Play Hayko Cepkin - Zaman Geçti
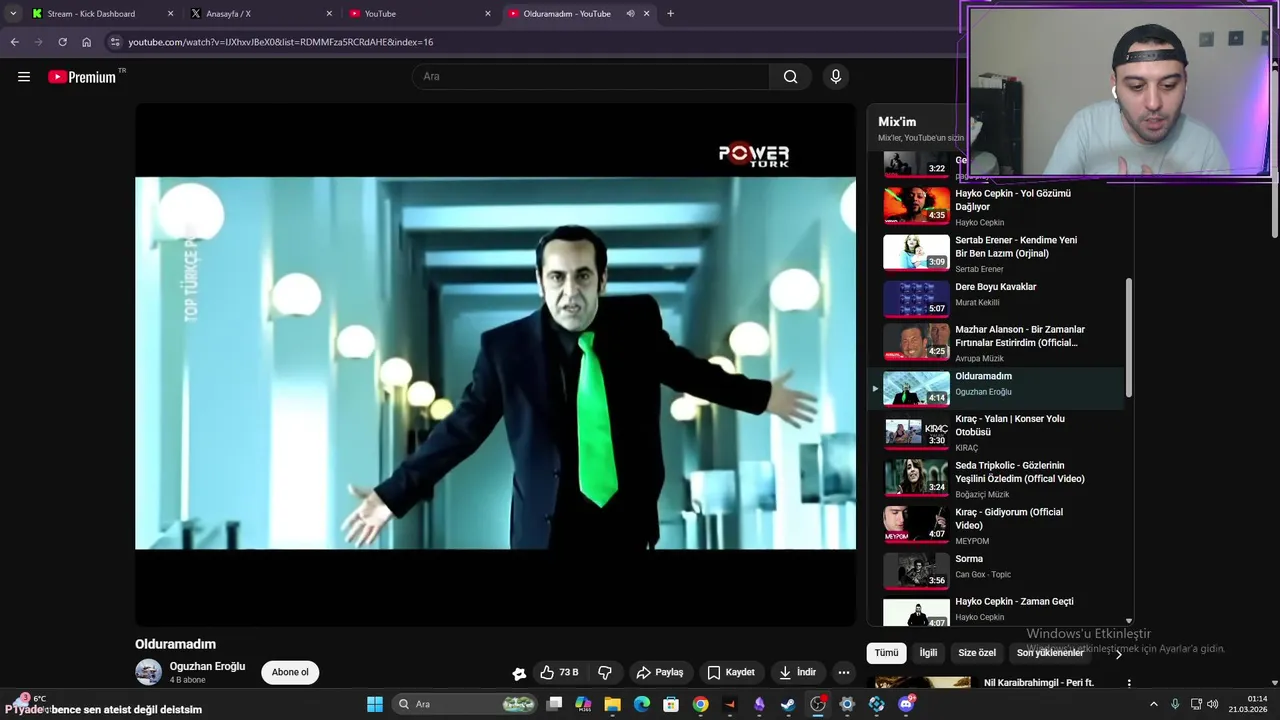The width and height of the screenshot is (1280, 720). pos(995,609)
